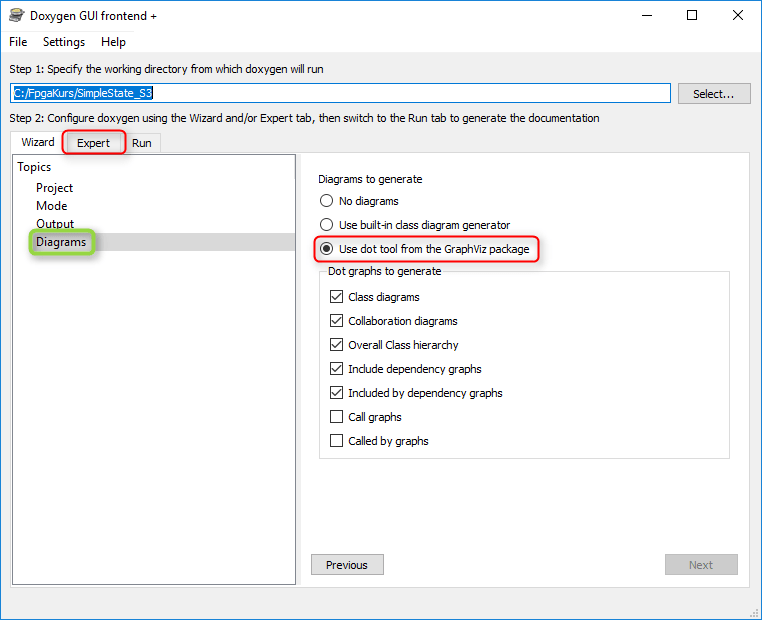
Task: Choose built-in class diagram generator option
Action: pos(327,225)
